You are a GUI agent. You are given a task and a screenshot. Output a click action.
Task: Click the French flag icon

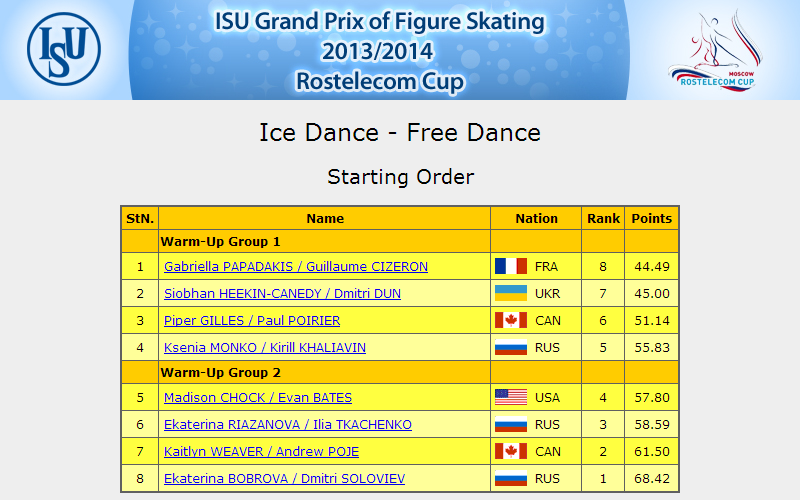[511, 266]
